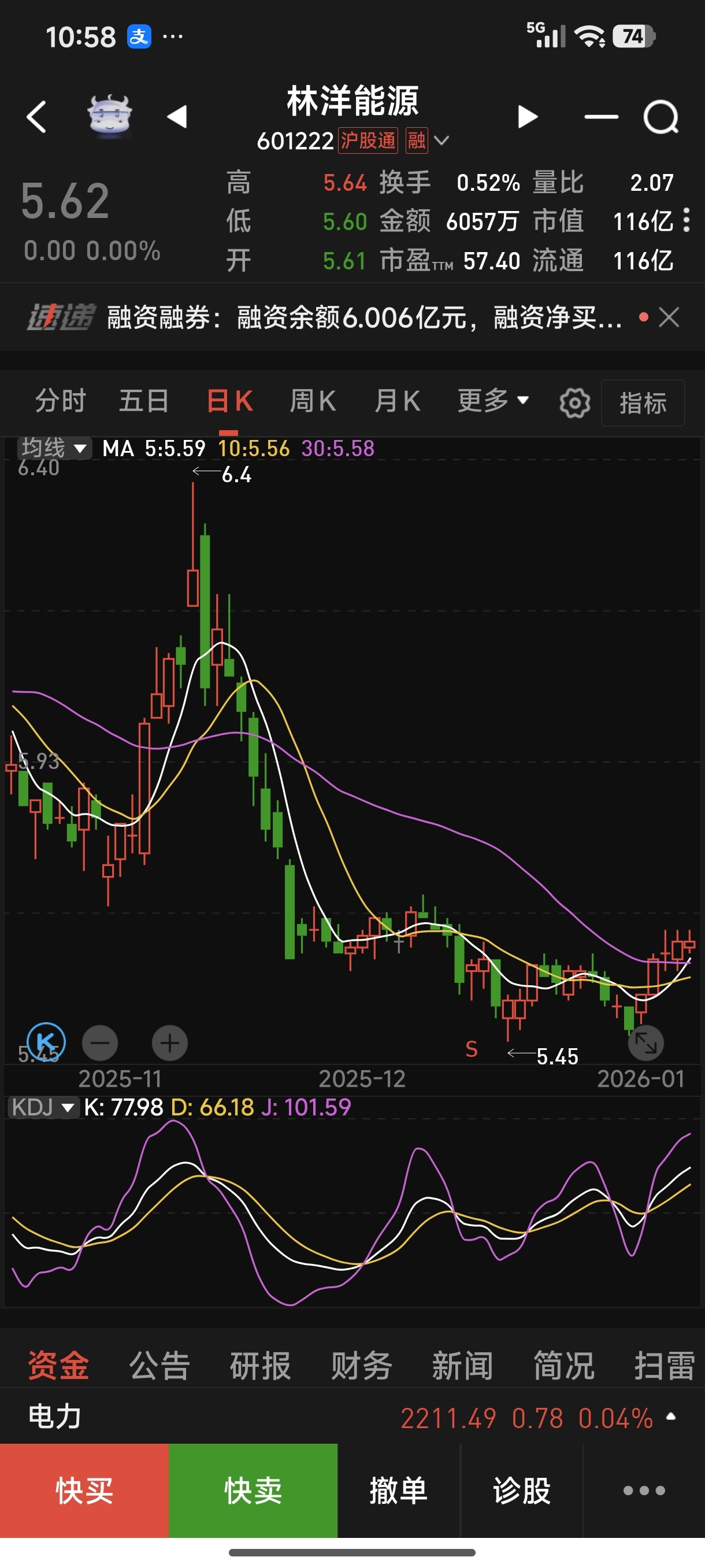Screen dimensions: 705x1568
Task: Open the robot mascot assistant icon
Action: 109,116
